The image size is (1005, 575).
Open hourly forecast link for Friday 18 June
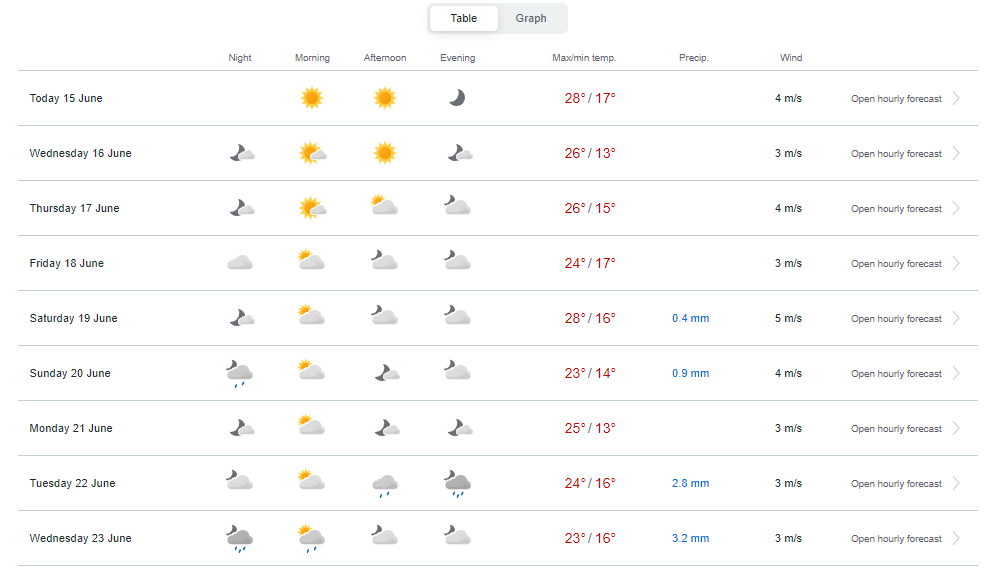click(896, 264)
